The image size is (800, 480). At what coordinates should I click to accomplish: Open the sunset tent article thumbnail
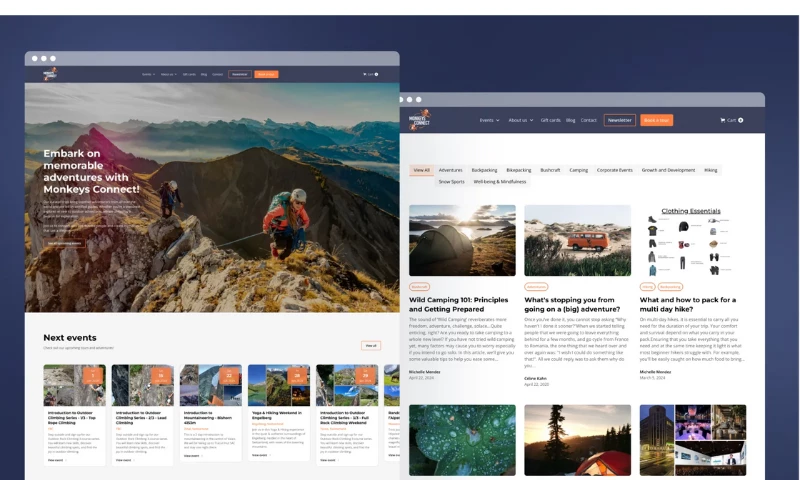[x=578, y=440]
